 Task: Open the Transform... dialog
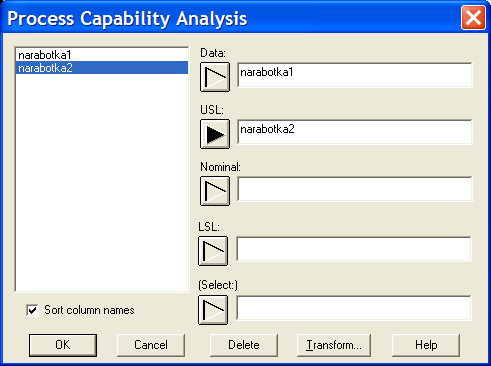click(x=334, y=345)
